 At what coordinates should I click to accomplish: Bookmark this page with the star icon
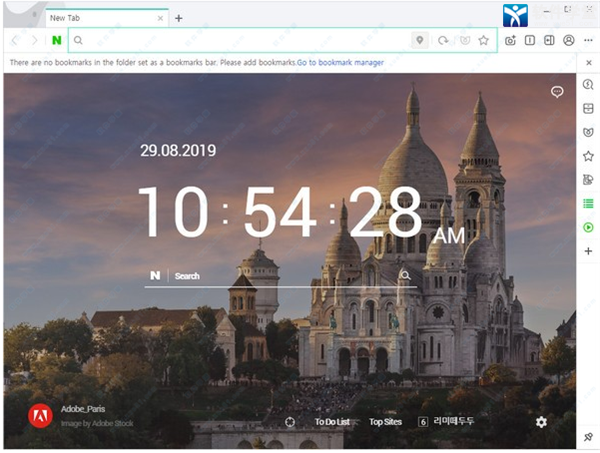point(483,40)
